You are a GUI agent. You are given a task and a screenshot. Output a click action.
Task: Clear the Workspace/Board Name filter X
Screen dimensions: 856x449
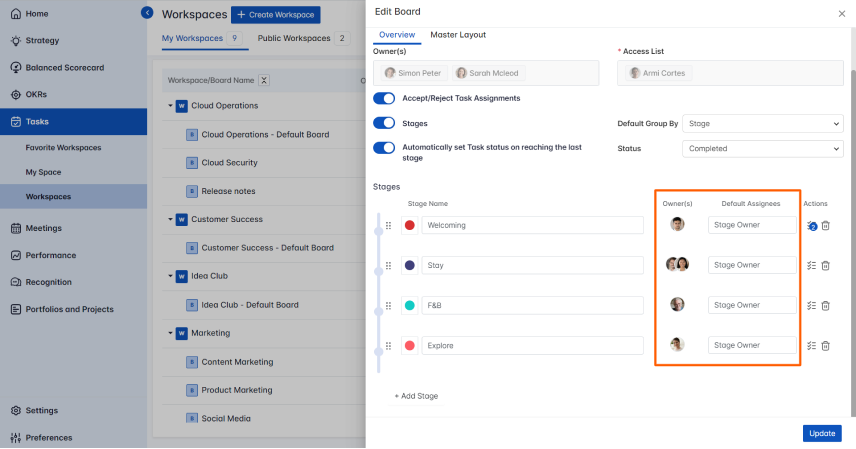click(264, 80)
